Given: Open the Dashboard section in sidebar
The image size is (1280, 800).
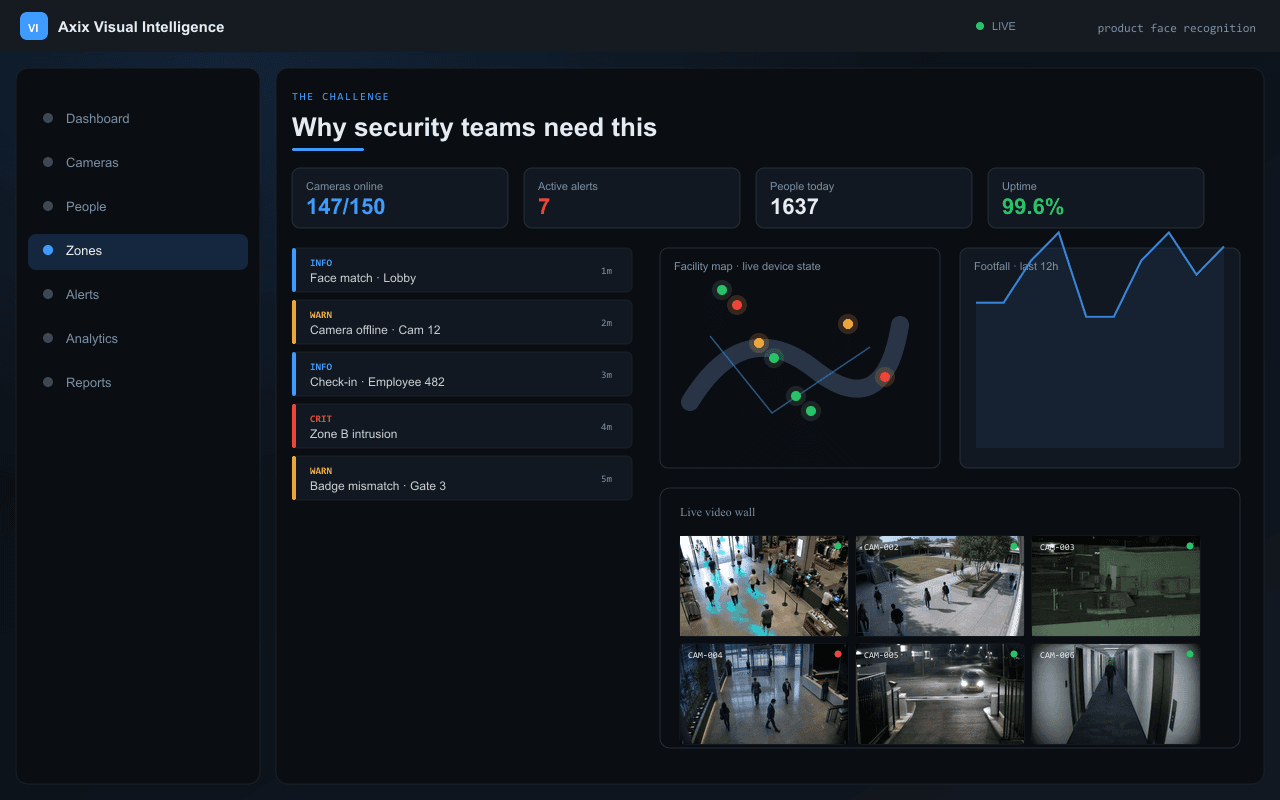Looking at the screenshot, I should tap(138, 118).
